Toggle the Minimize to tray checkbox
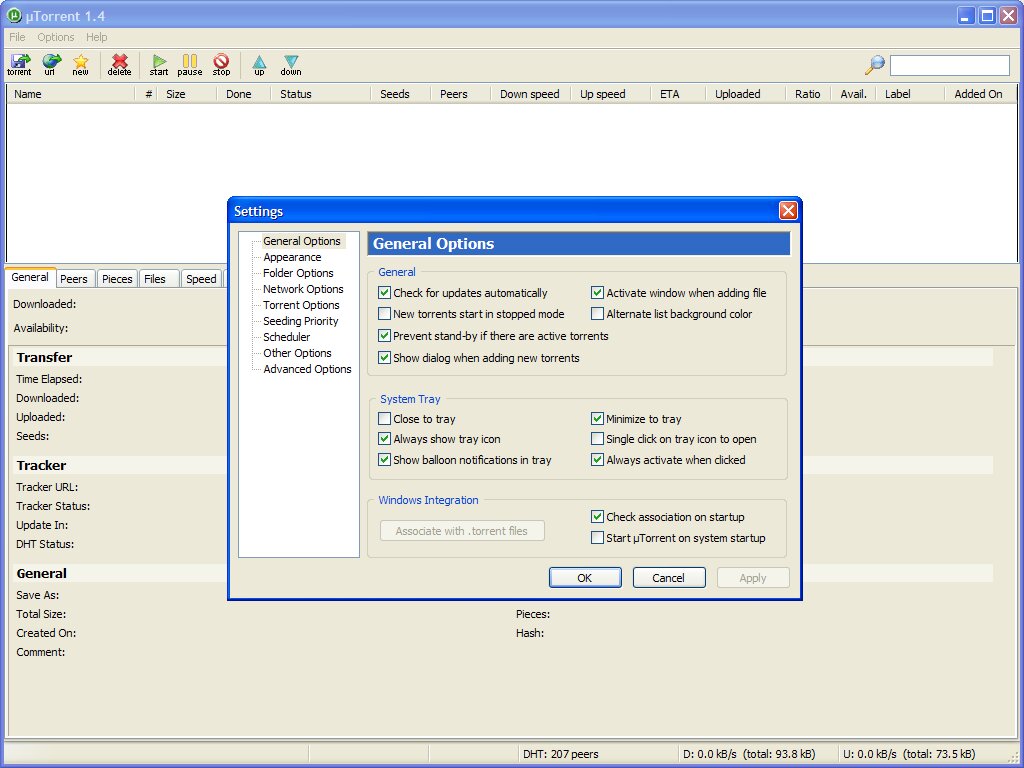1024x768 pixels. coord(597,419)
